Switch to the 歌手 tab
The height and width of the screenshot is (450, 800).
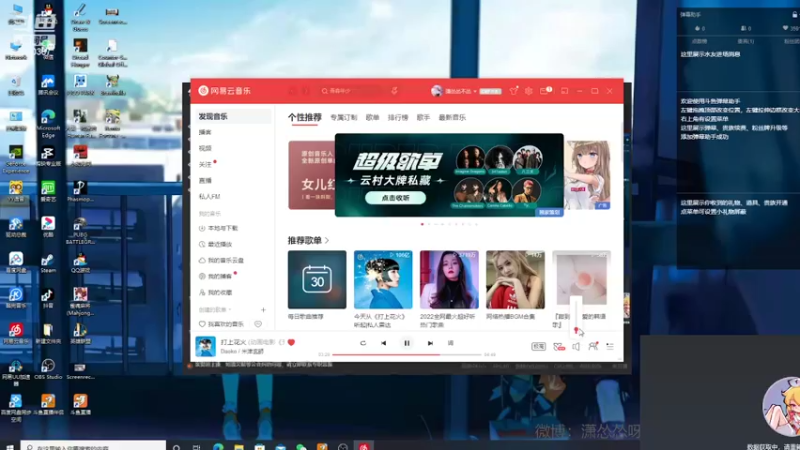(423, 117)
